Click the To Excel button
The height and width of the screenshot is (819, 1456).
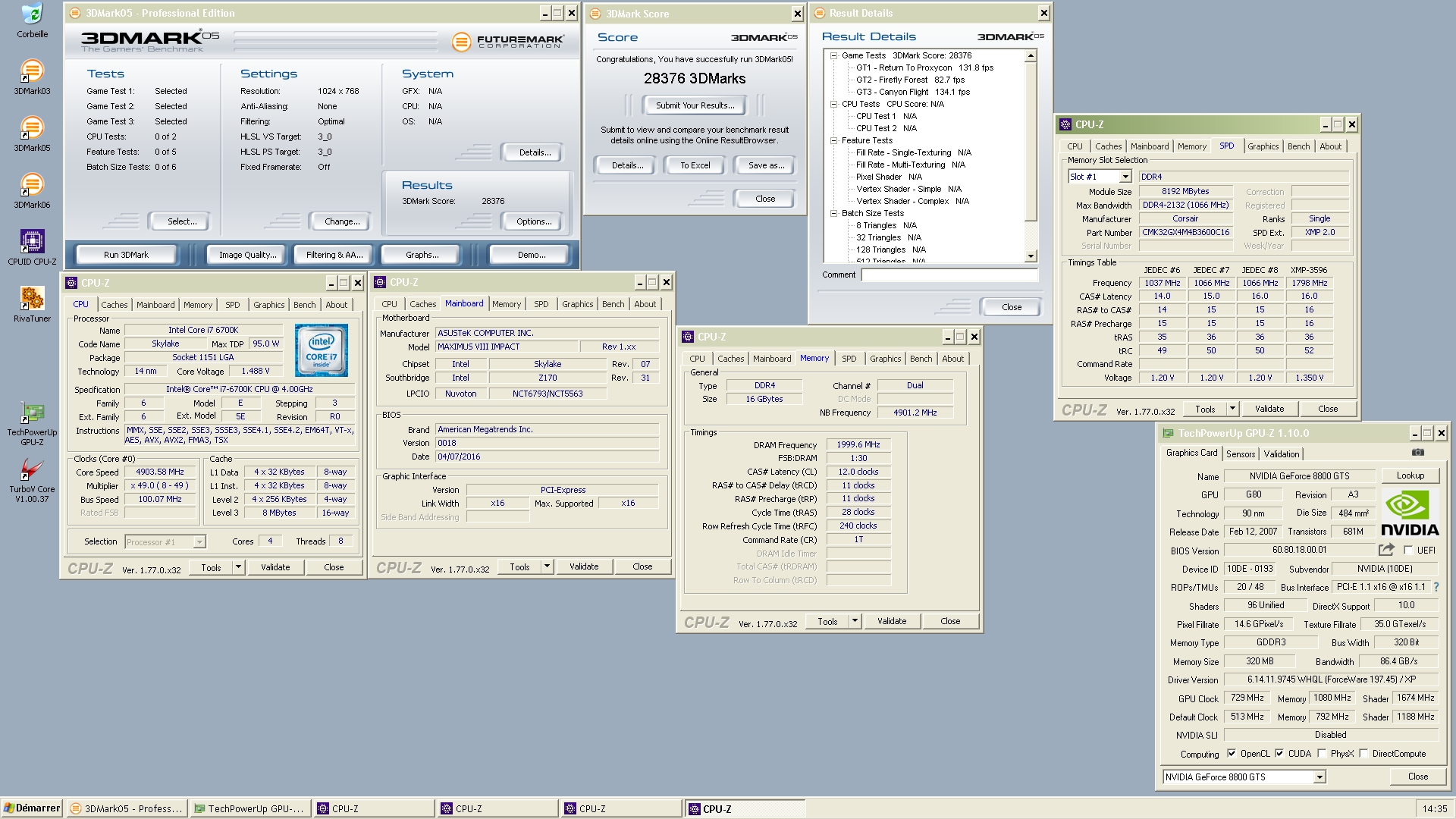[695, 165]
